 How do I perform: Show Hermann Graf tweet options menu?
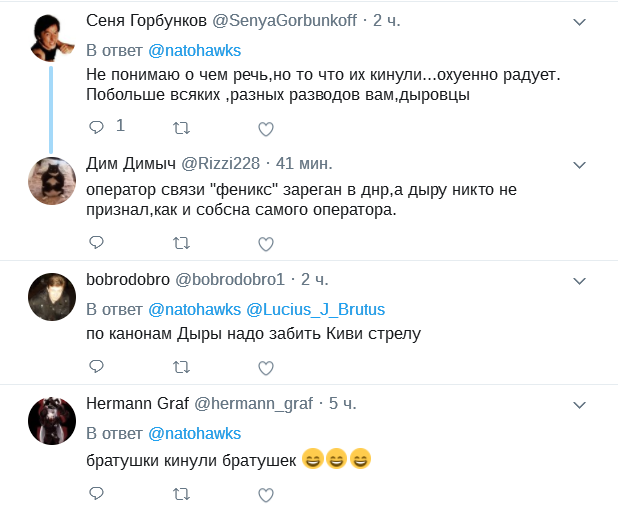point(578,404)
